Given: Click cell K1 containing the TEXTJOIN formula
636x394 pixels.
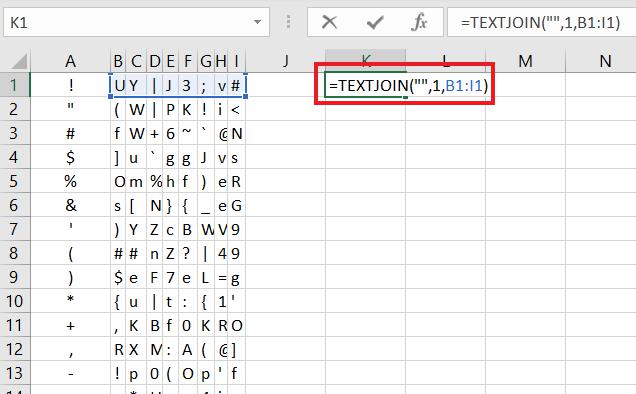Looking at the screenshot, I should coord(365,85).
